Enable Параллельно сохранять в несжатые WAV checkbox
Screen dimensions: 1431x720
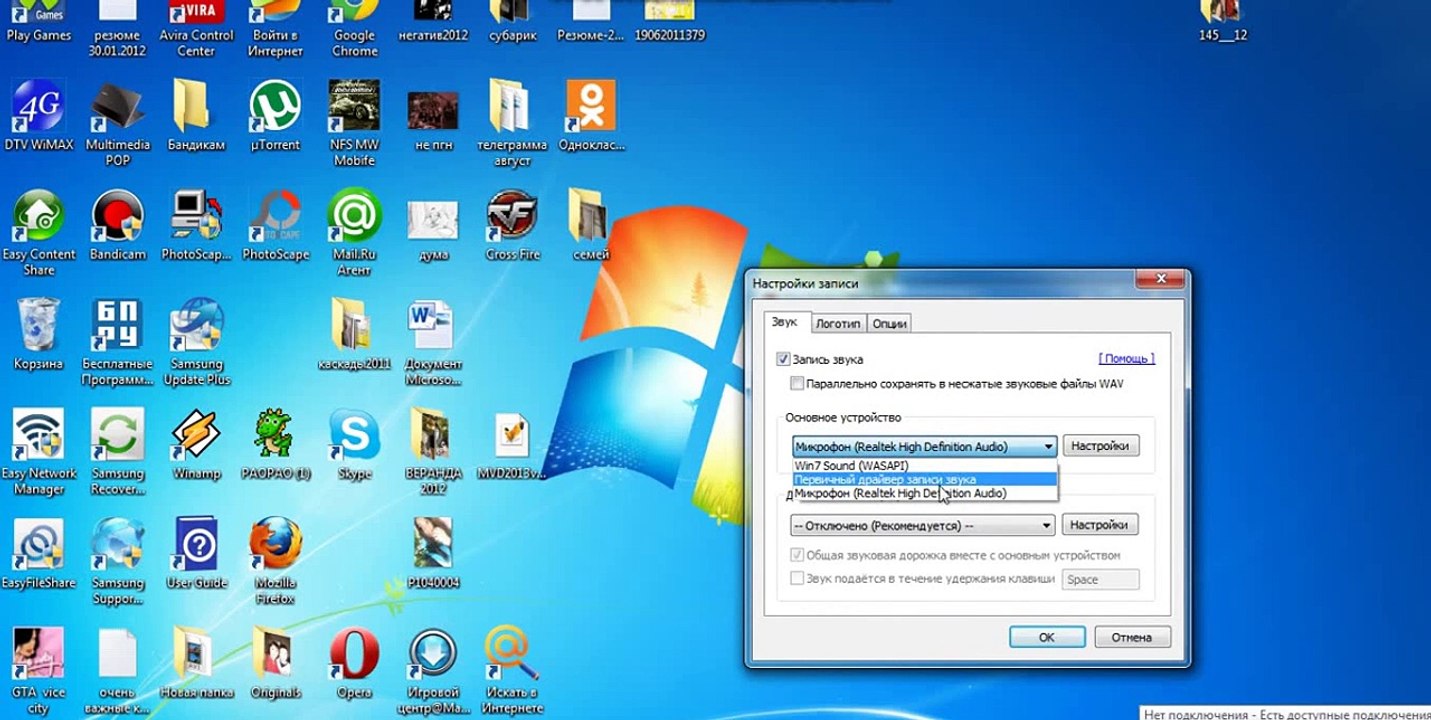click(796, 383)
